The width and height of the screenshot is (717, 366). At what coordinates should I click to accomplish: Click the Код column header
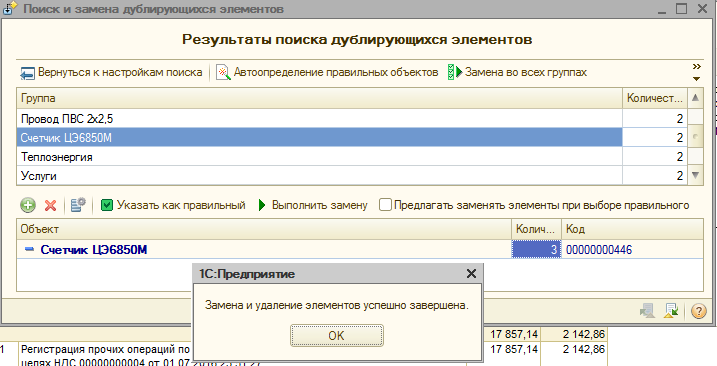point(632,229)
